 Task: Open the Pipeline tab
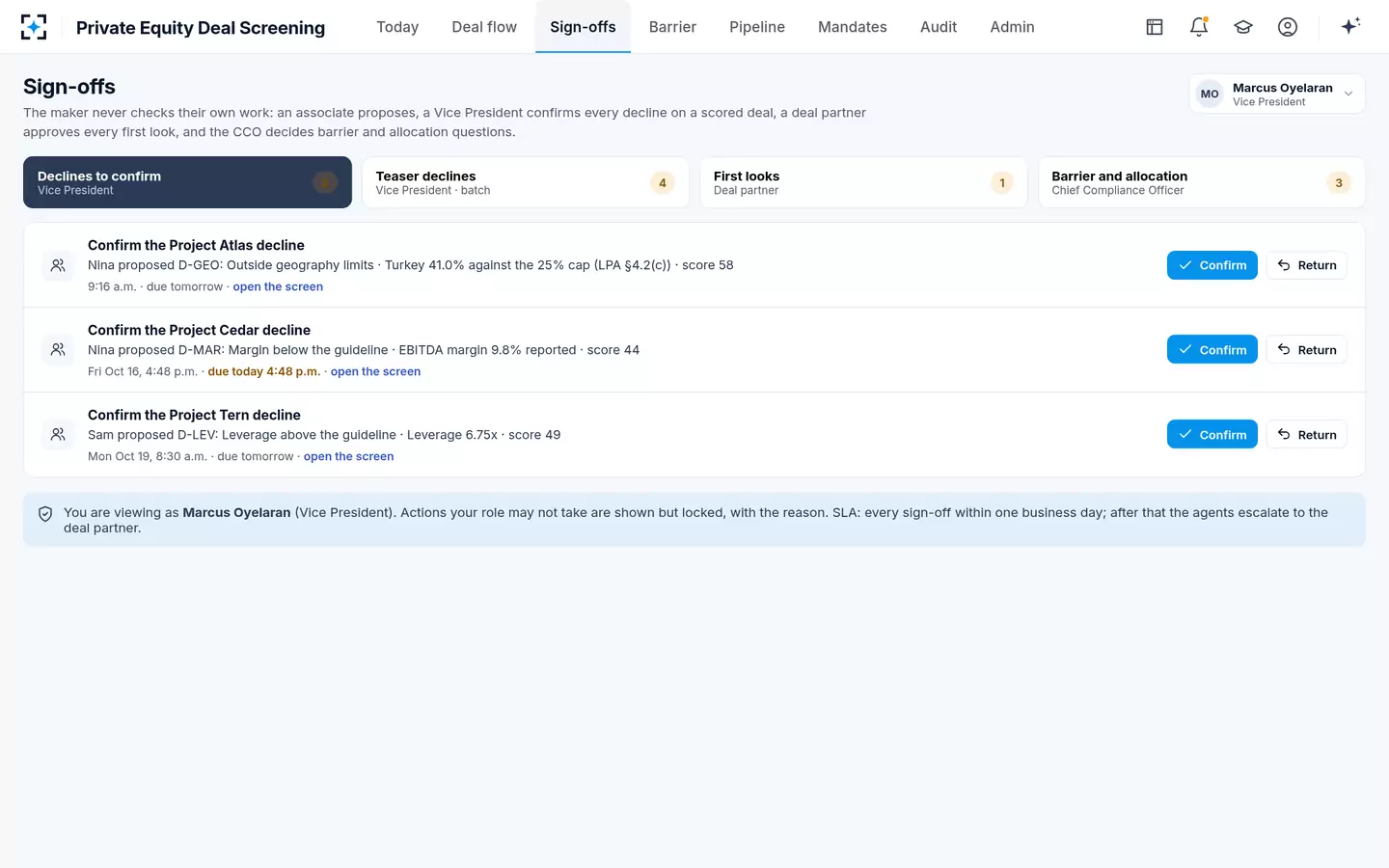tap(757, 27)
